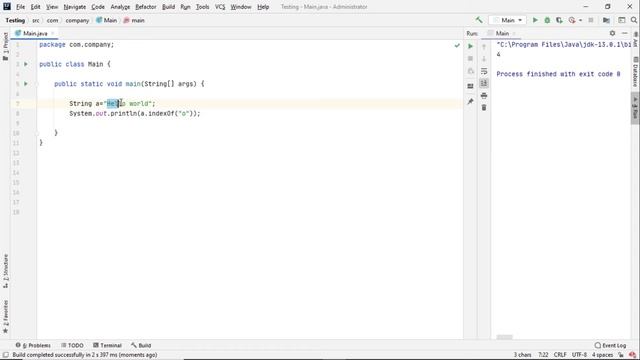
Task: Open the Refactor menu
Action: click(x=146, y=7)
